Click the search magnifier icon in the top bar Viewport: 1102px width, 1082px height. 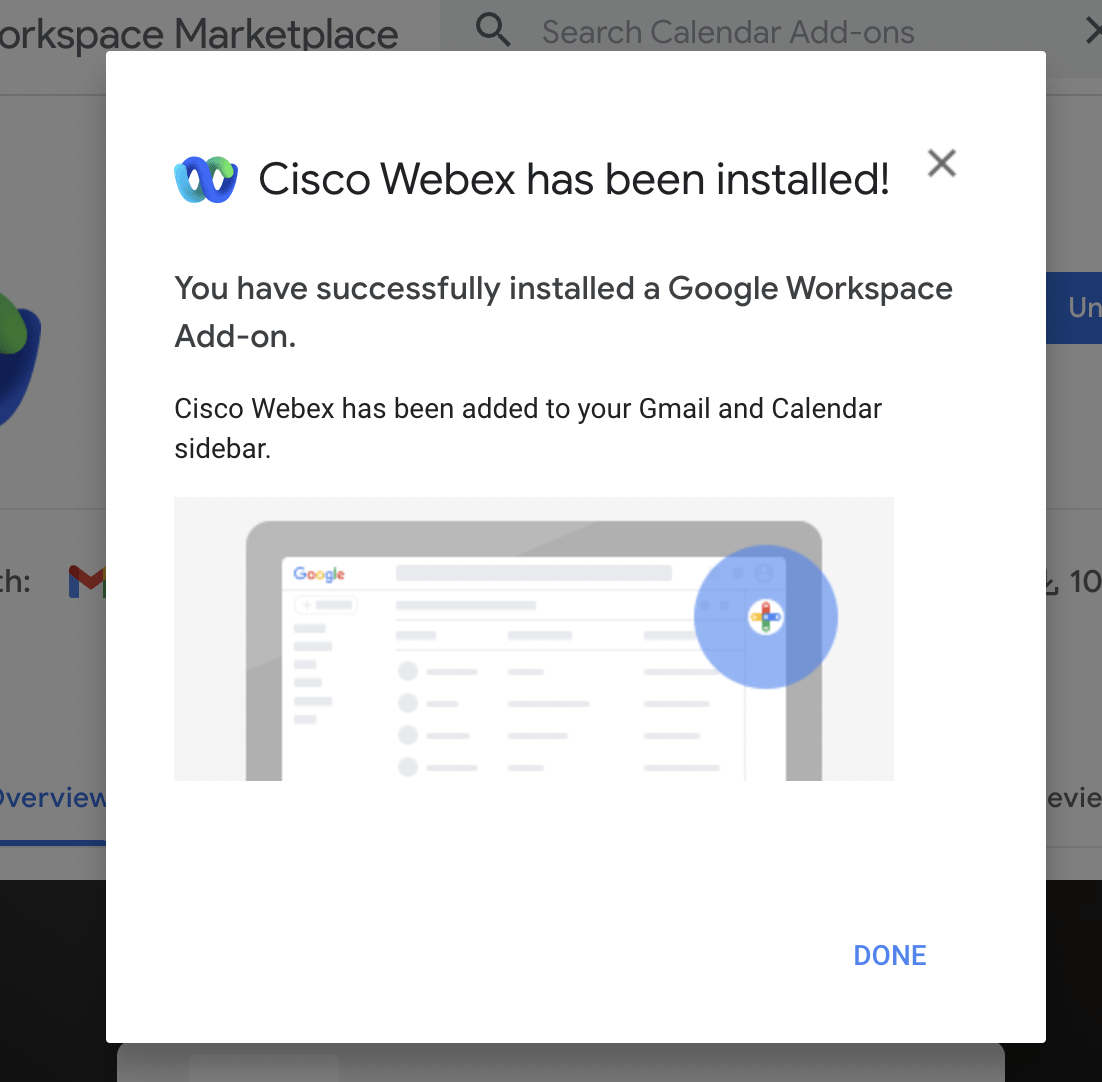492,28
